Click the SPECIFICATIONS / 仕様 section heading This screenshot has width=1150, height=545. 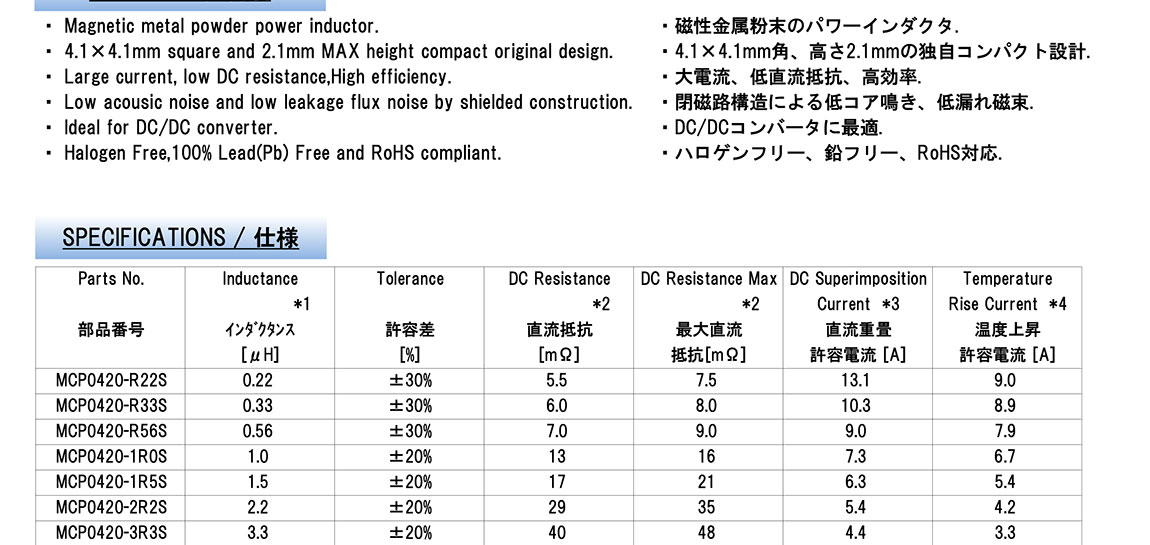tap(180, 238)
